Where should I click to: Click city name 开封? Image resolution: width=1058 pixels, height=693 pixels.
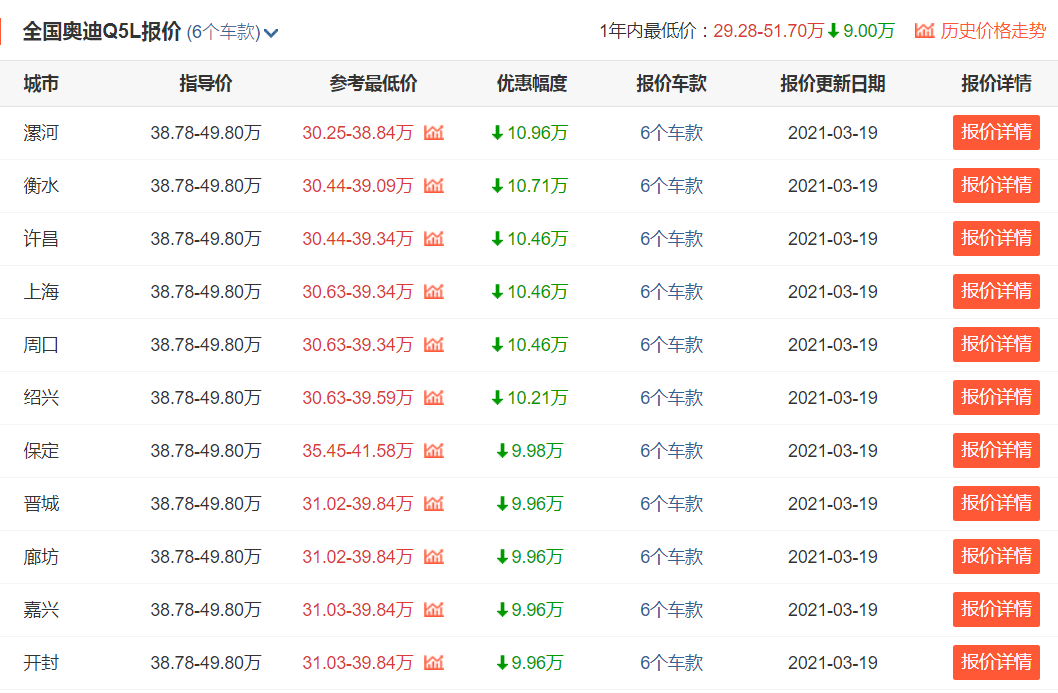41,663
